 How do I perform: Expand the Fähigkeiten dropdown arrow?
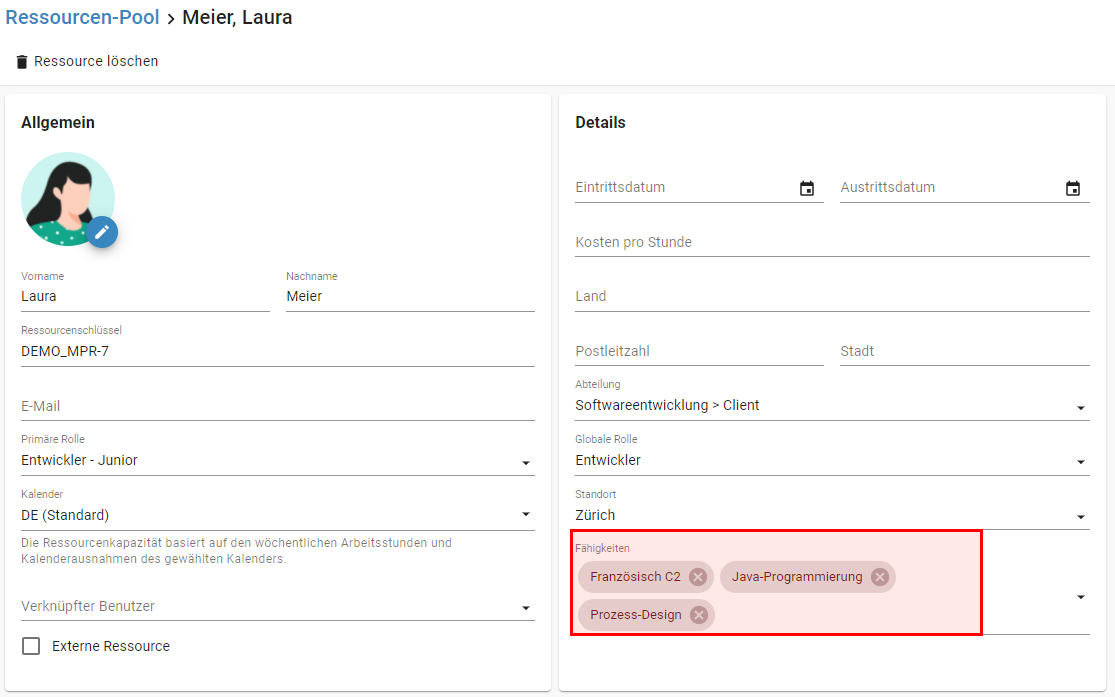(x=1080, y=597)
